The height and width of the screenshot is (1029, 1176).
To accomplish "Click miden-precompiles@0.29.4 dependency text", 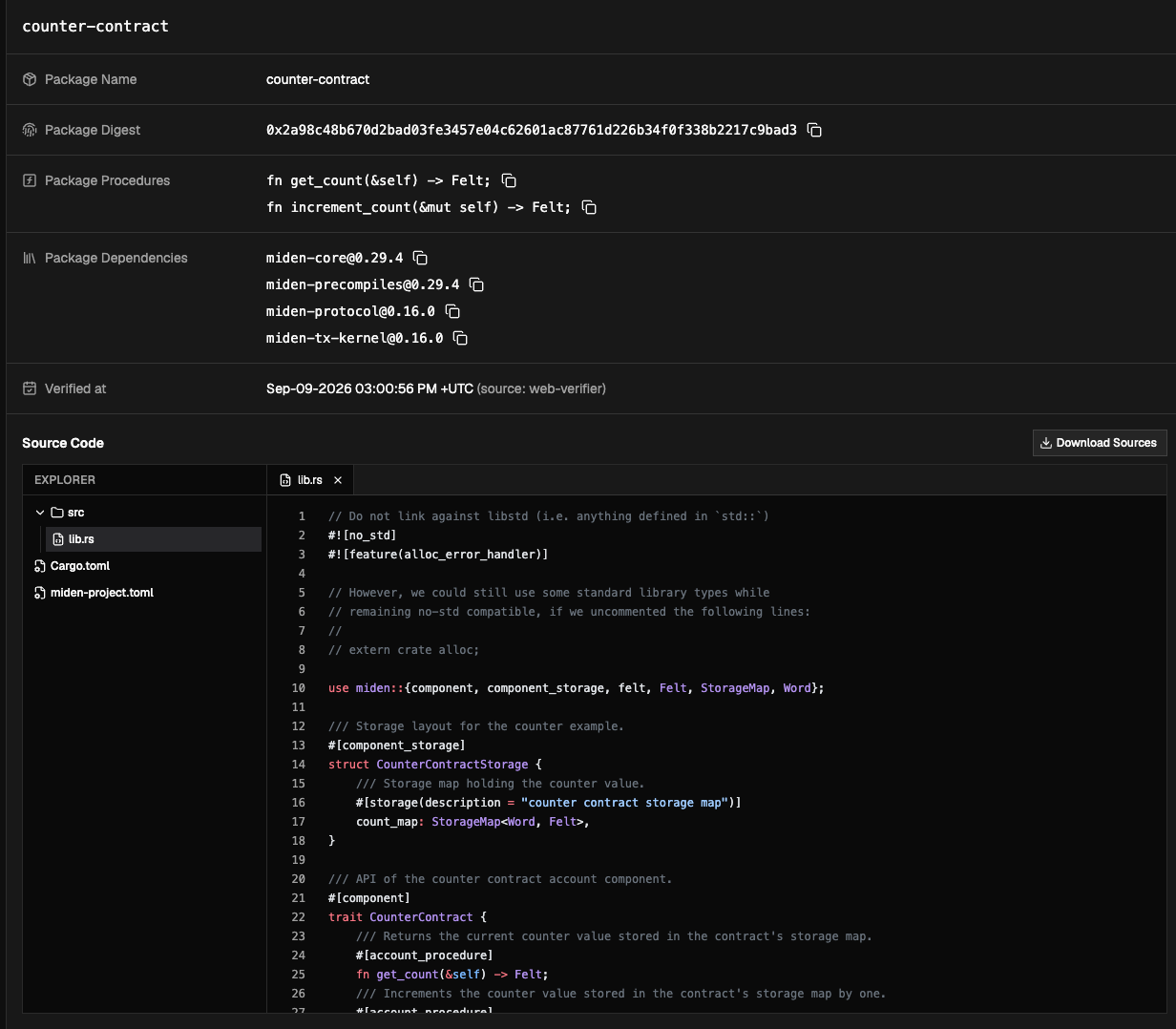I will coord(363,284).
